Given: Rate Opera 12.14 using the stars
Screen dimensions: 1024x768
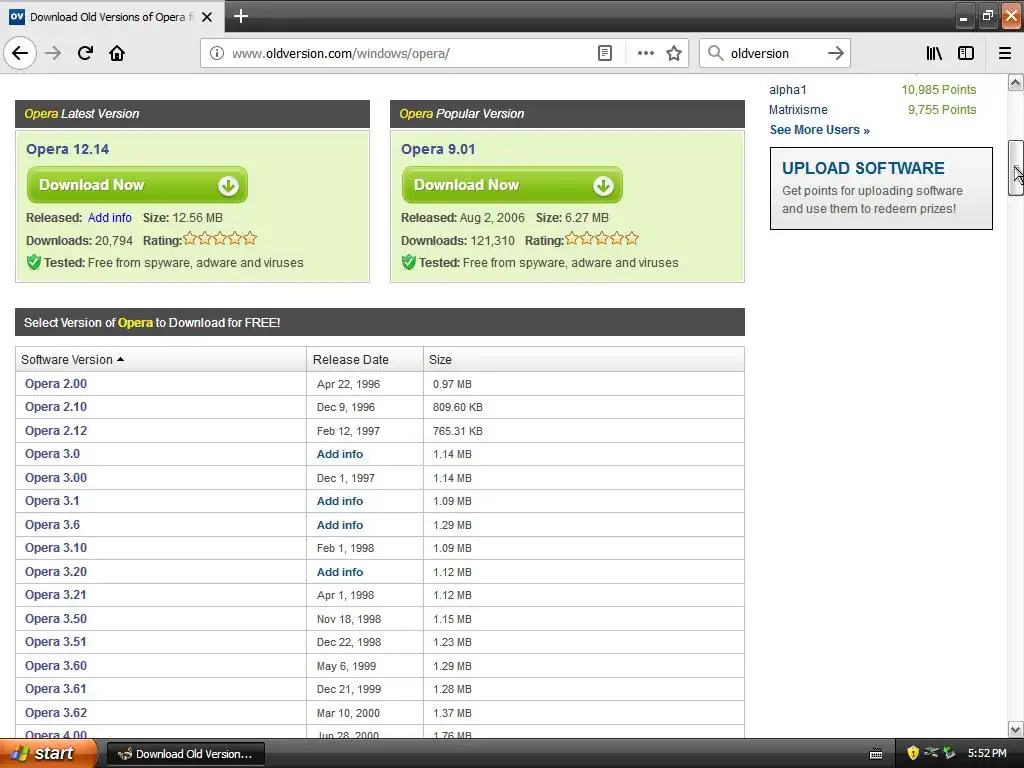Looking at the screenshot, I should click(220, 239).
